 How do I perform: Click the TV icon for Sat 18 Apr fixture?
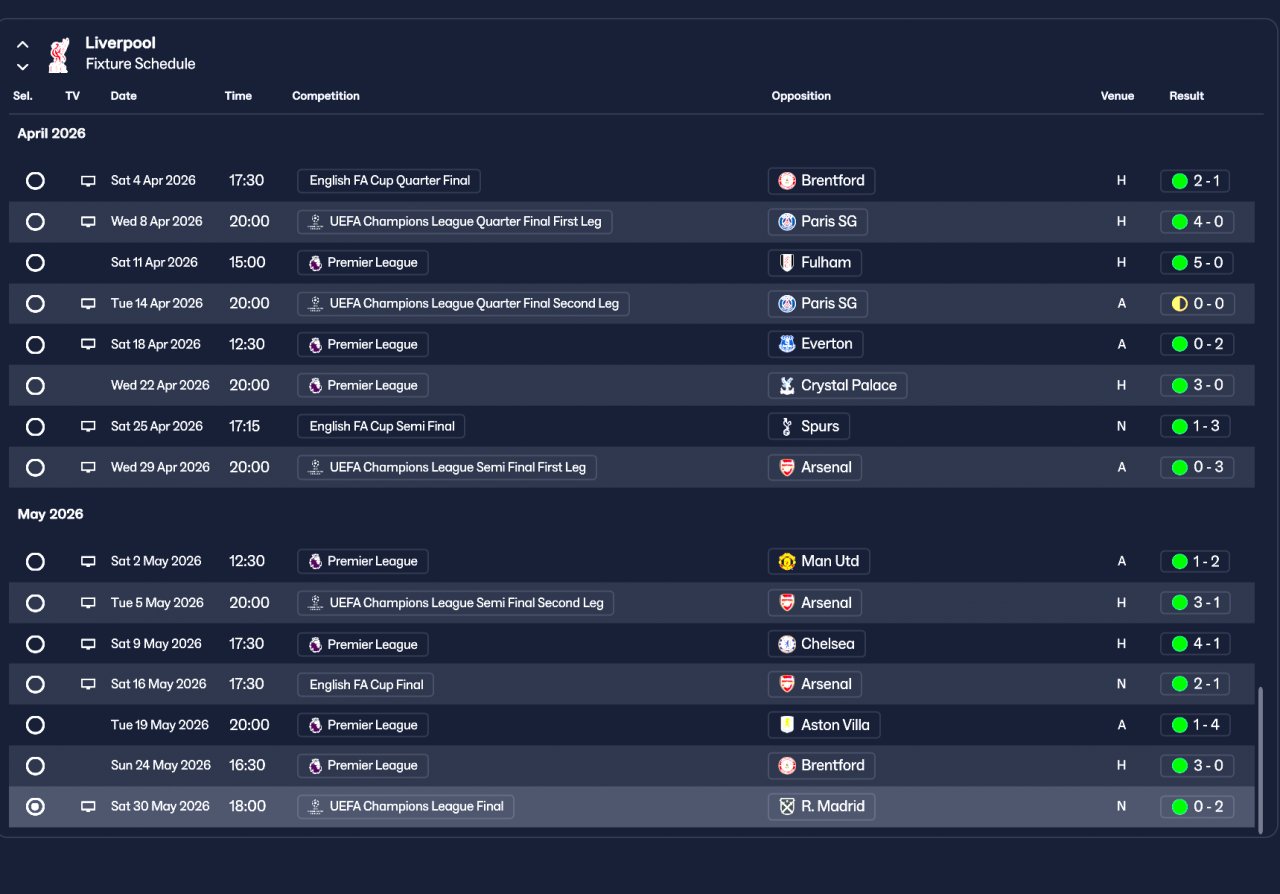click(x=88, y=345)
